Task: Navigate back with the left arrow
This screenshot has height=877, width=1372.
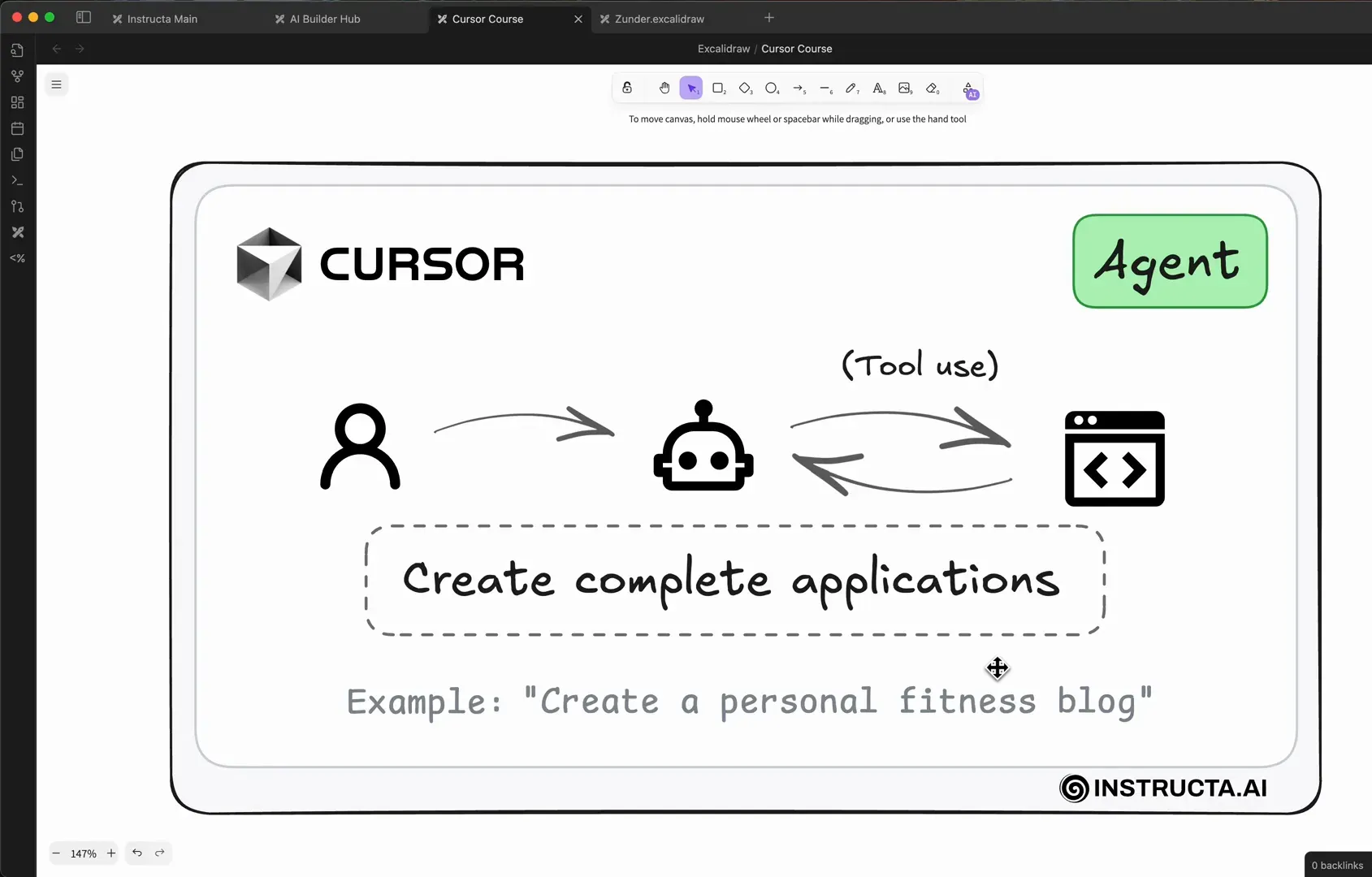Action: pyautogui.click(x=57, y=49)
